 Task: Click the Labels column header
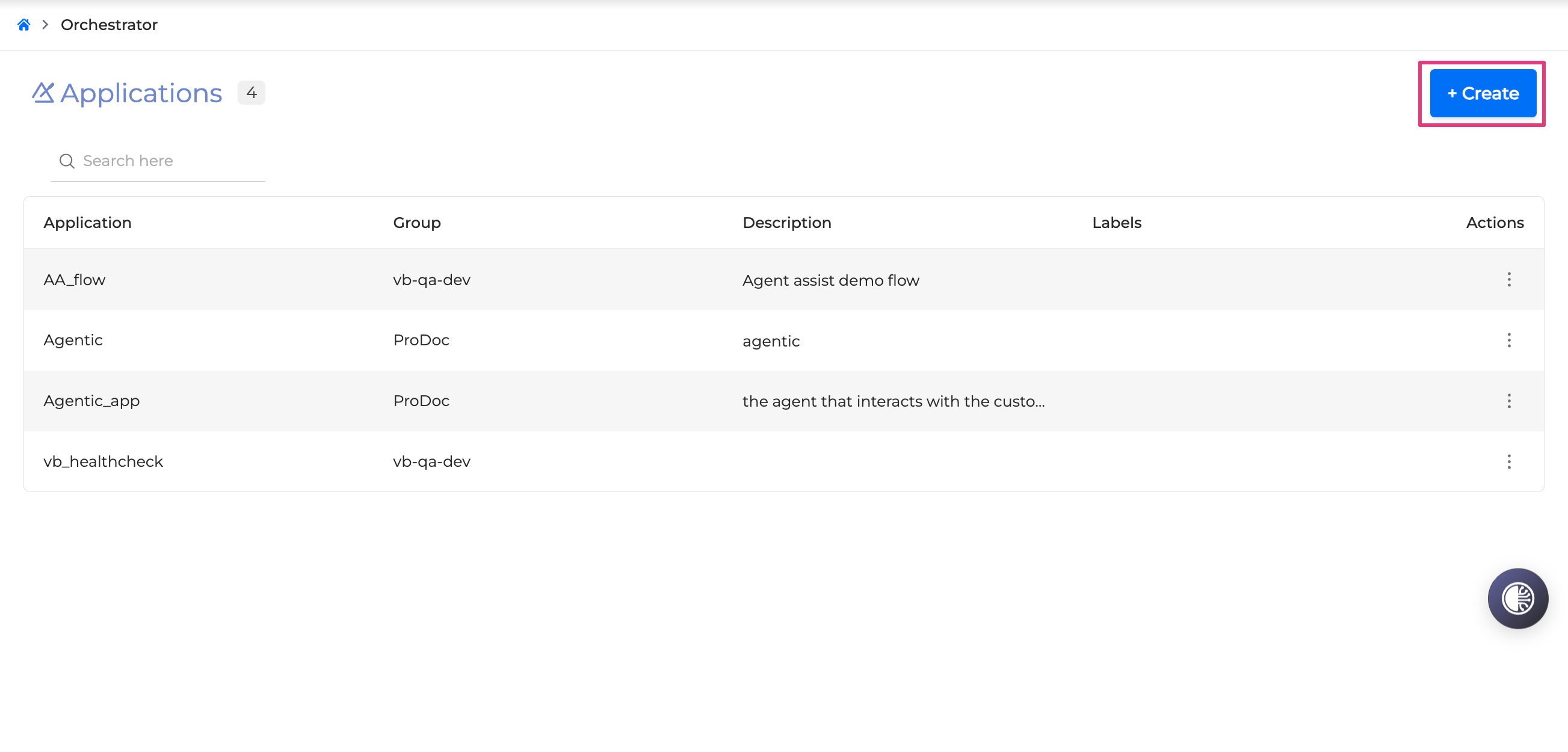1116,223
